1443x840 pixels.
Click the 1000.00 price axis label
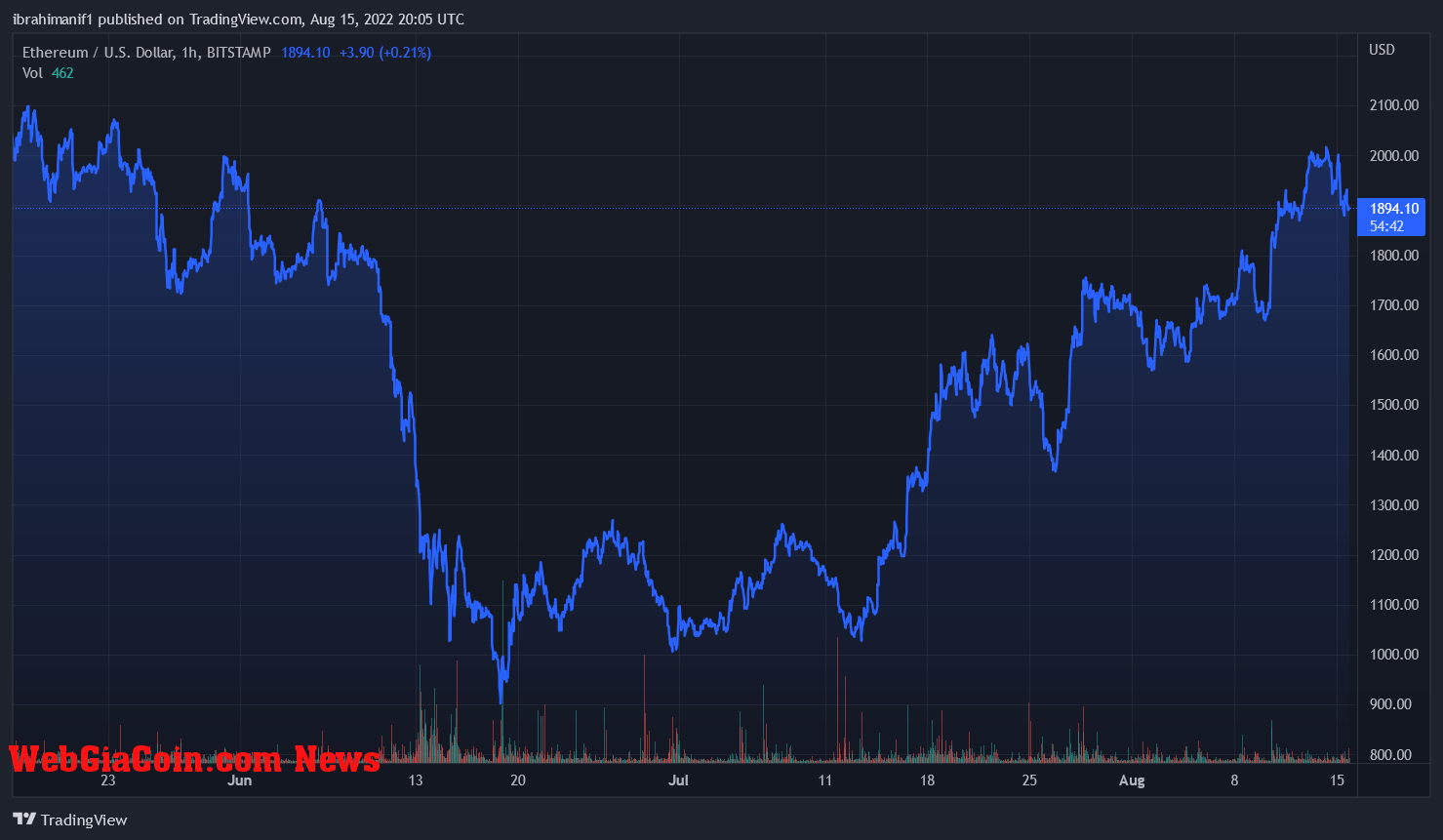pos(1394,655)
